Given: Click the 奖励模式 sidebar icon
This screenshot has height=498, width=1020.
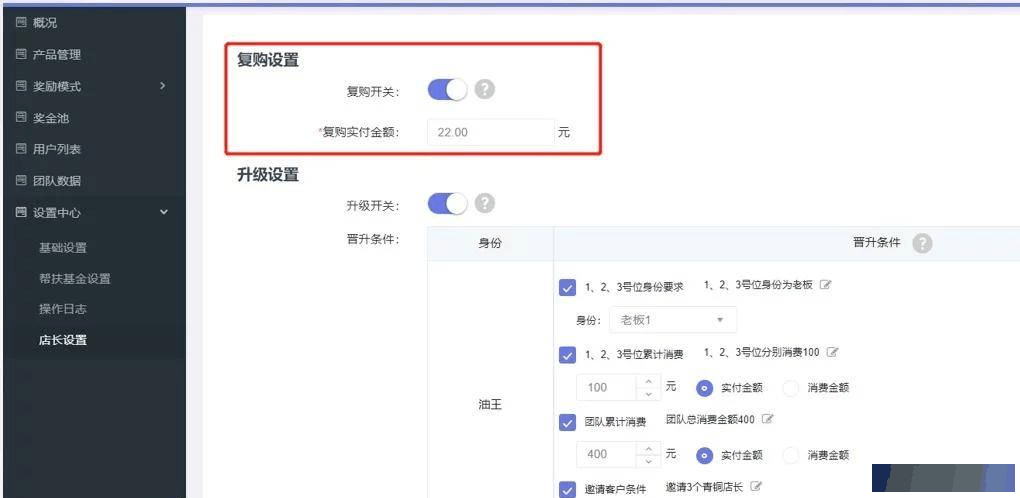Looking at the screenshot, I should pos(21,86).
